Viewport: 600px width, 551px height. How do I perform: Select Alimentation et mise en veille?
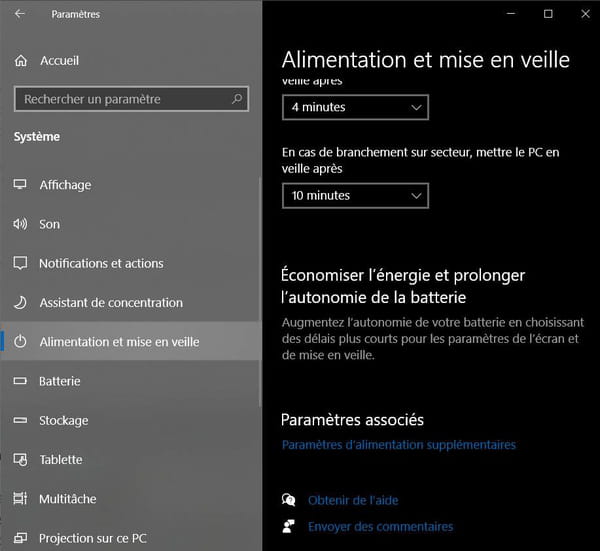pyautogui.click(x=131, y=341)
